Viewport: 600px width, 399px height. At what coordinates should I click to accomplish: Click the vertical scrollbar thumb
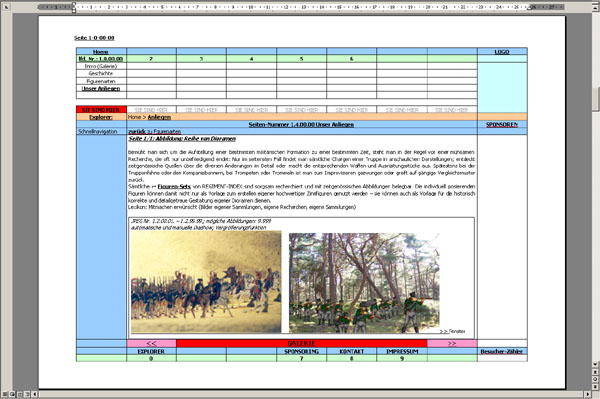(x=595, y=99)
